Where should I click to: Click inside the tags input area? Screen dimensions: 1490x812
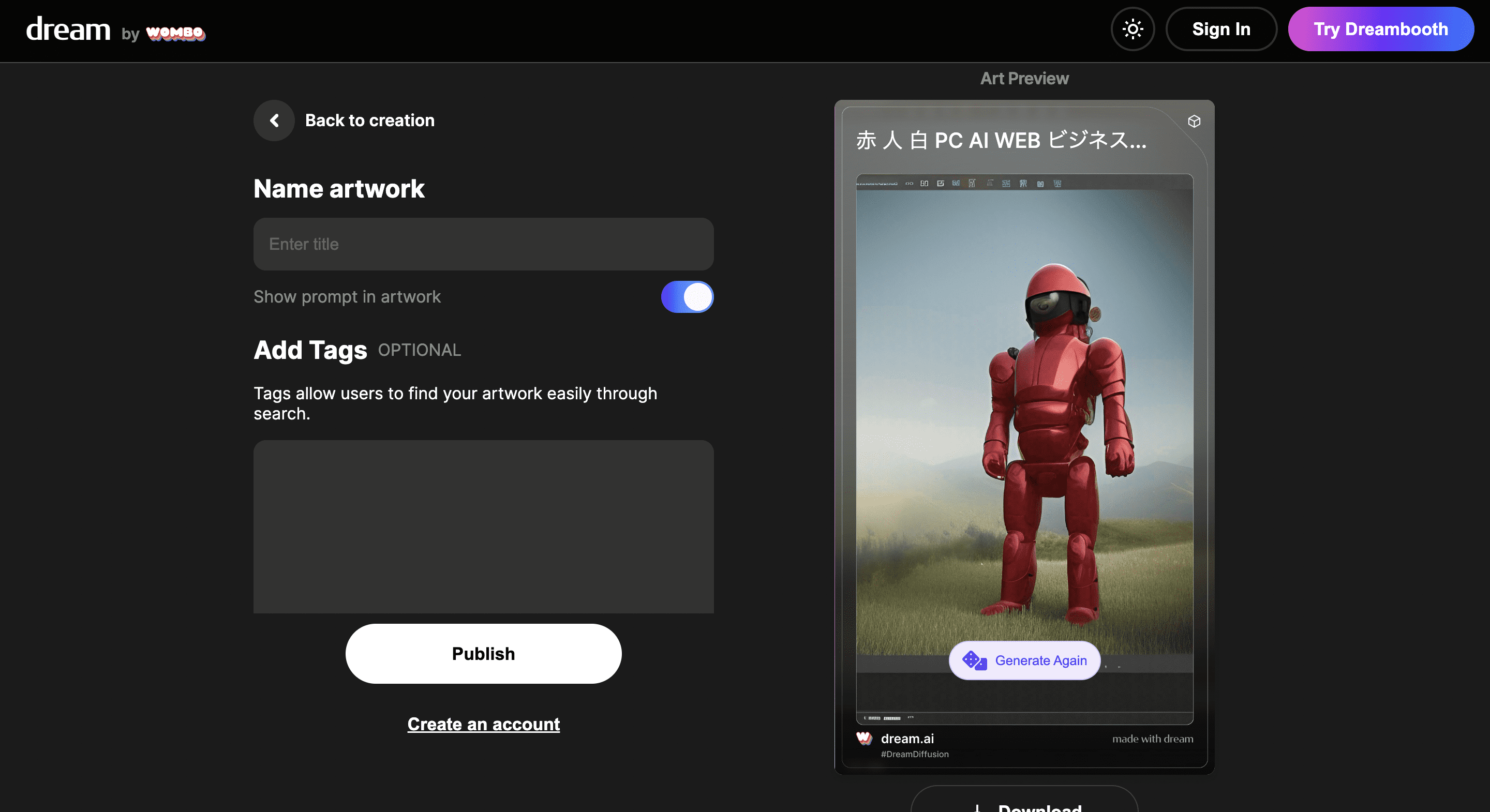pos(483,527)
